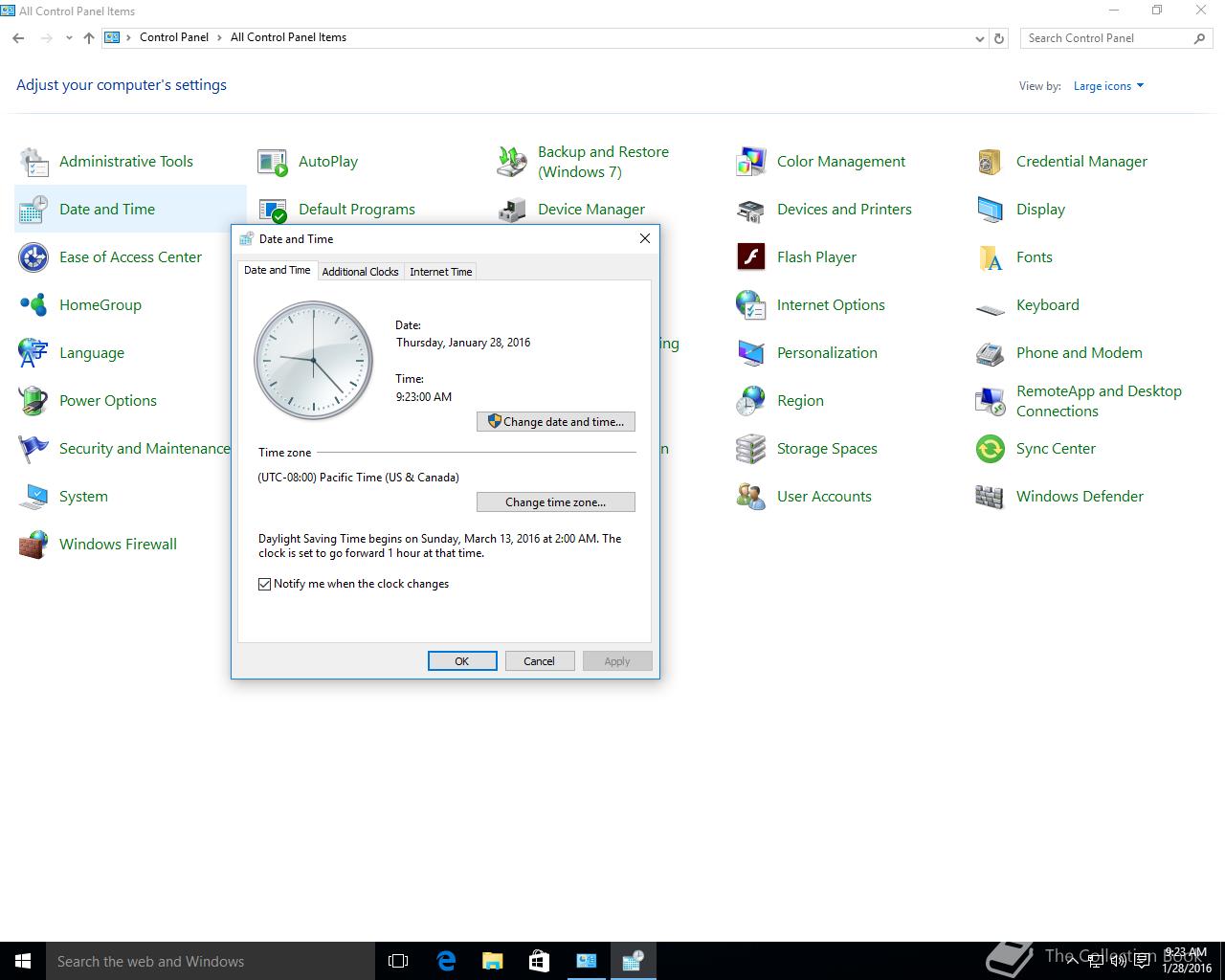The image size is (1225, 980).
Task: Open the Fonts folder icon
Action: click(991, 257)
